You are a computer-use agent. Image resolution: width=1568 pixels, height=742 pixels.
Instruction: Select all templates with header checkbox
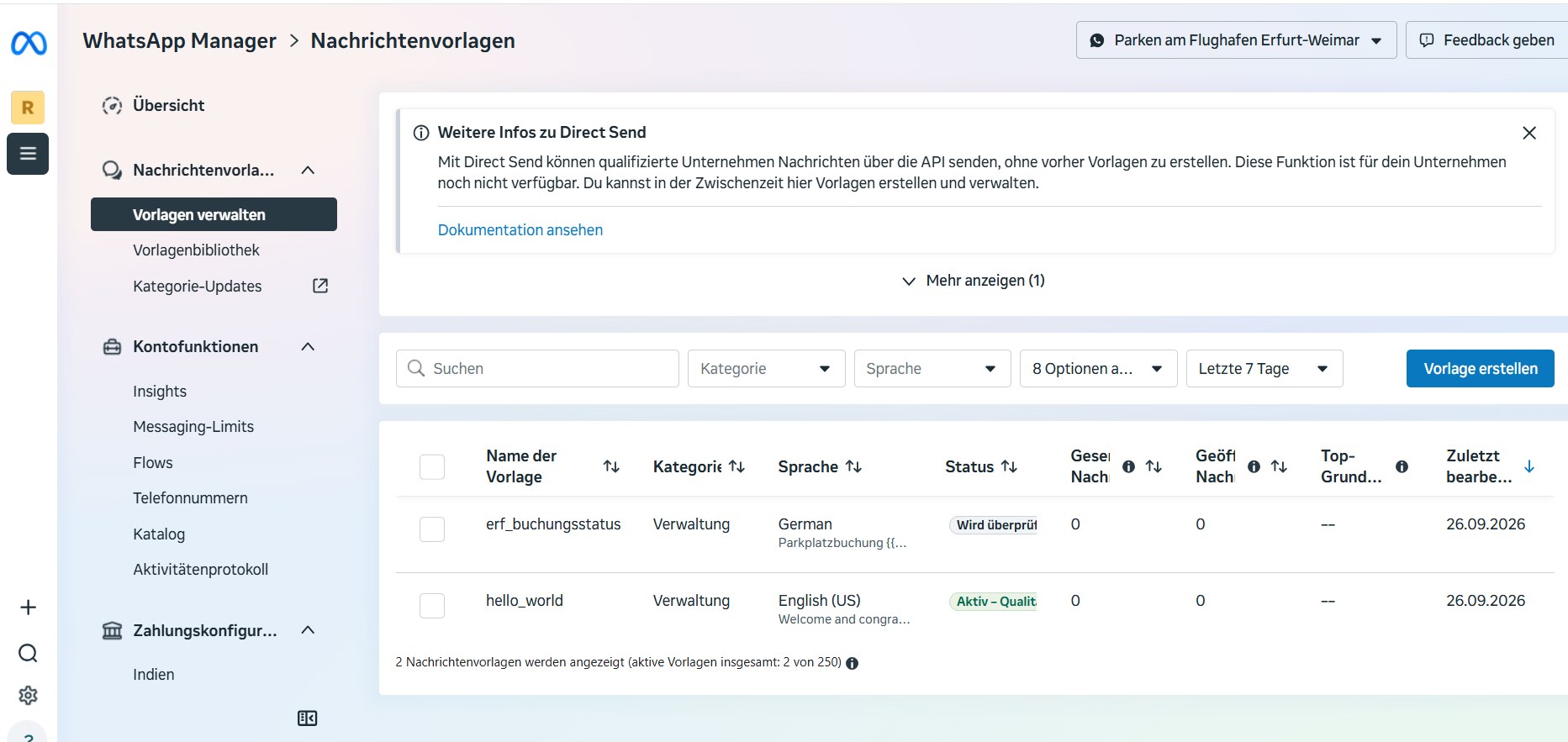[432, 466]
